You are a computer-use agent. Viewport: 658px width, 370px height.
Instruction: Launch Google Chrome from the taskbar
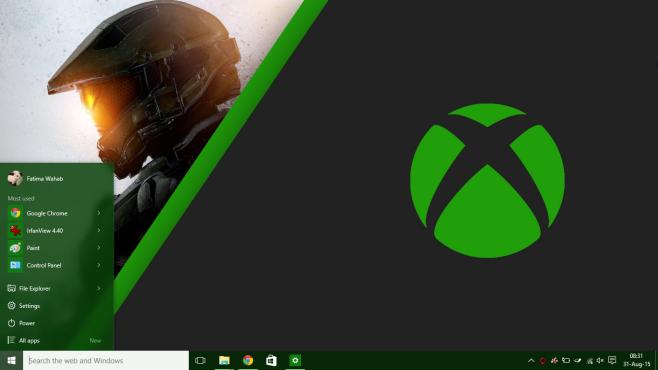tap(248, 360)
